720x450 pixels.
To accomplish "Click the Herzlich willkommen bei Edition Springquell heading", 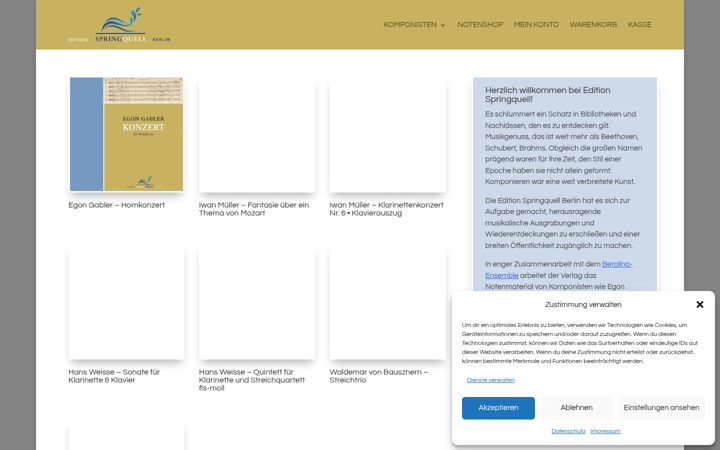I will [547, 95].
